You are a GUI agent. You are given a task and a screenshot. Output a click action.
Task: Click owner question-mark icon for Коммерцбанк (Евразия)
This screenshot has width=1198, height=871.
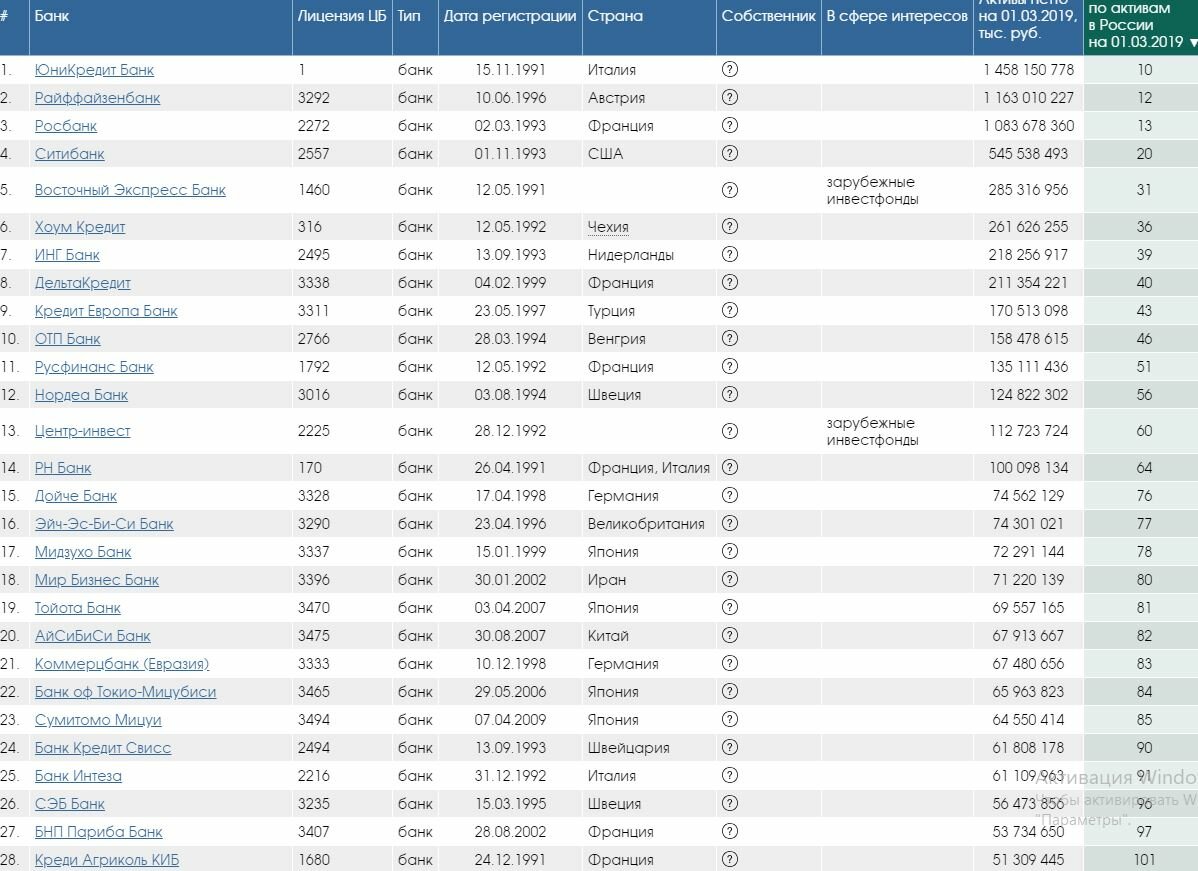click(730, 663)
